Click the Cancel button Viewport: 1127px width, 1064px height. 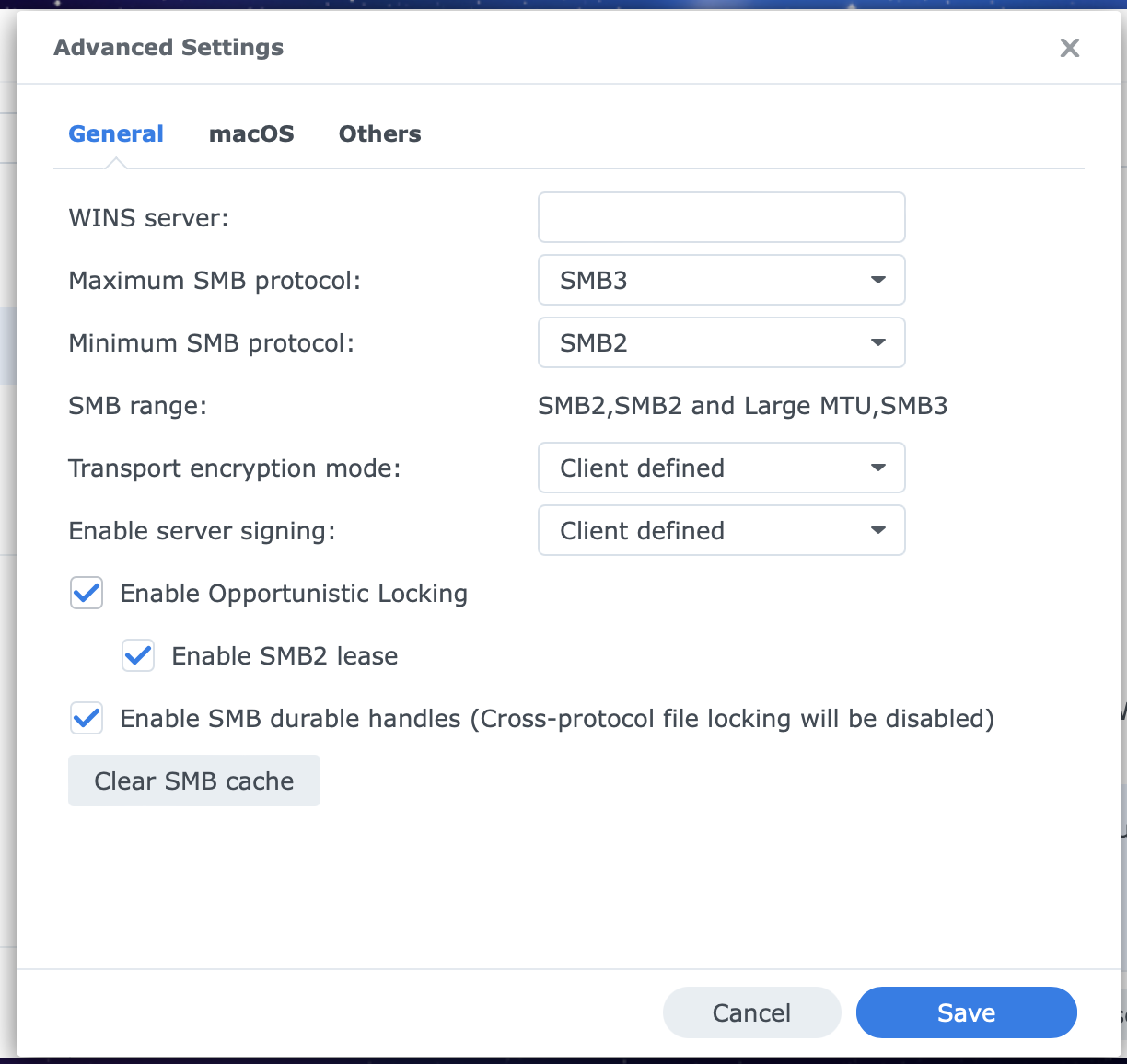click(x=751, y=1012)
